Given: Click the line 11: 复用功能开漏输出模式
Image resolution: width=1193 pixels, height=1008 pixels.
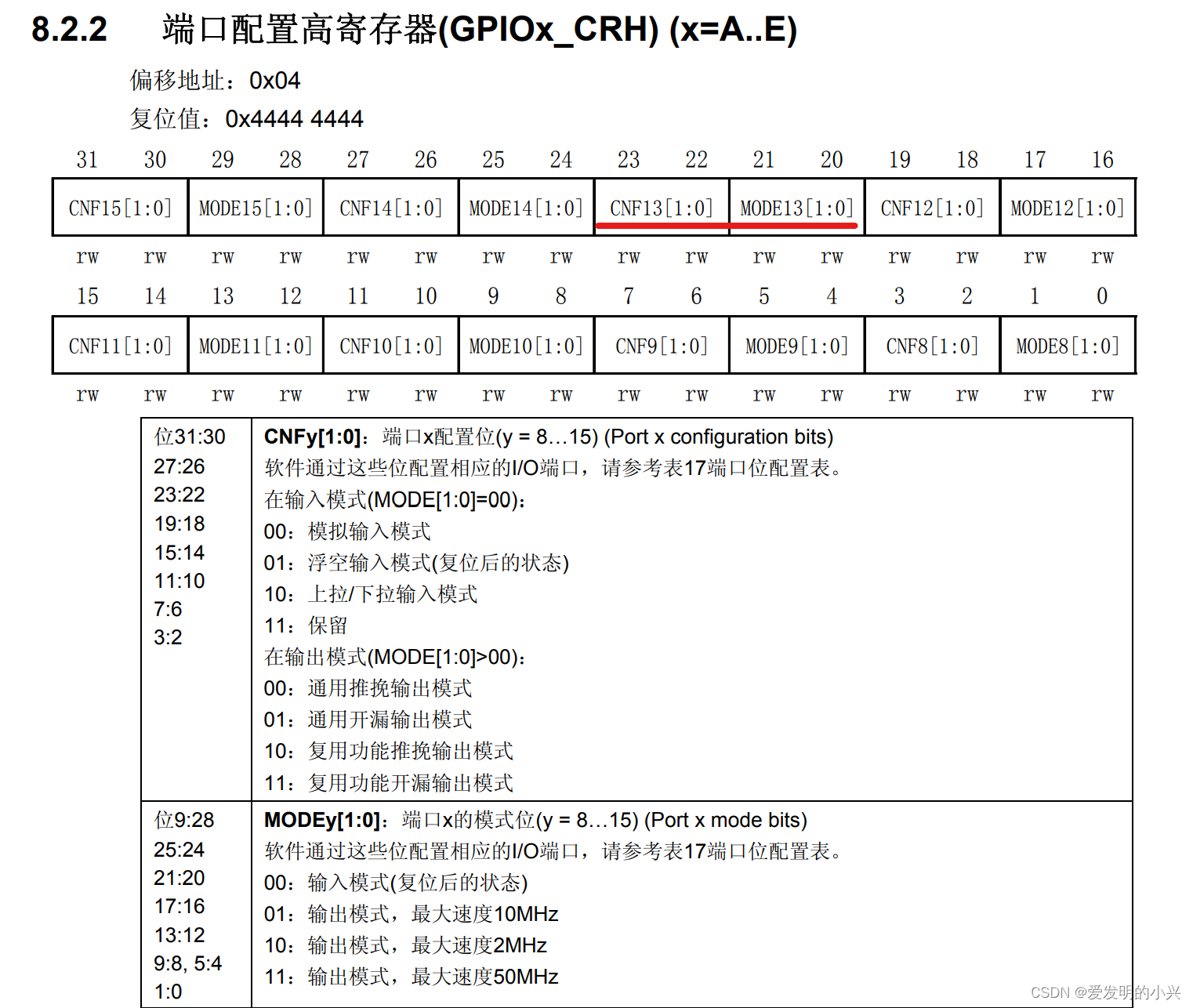Looking at the screenshot, I should coord(389,782).
